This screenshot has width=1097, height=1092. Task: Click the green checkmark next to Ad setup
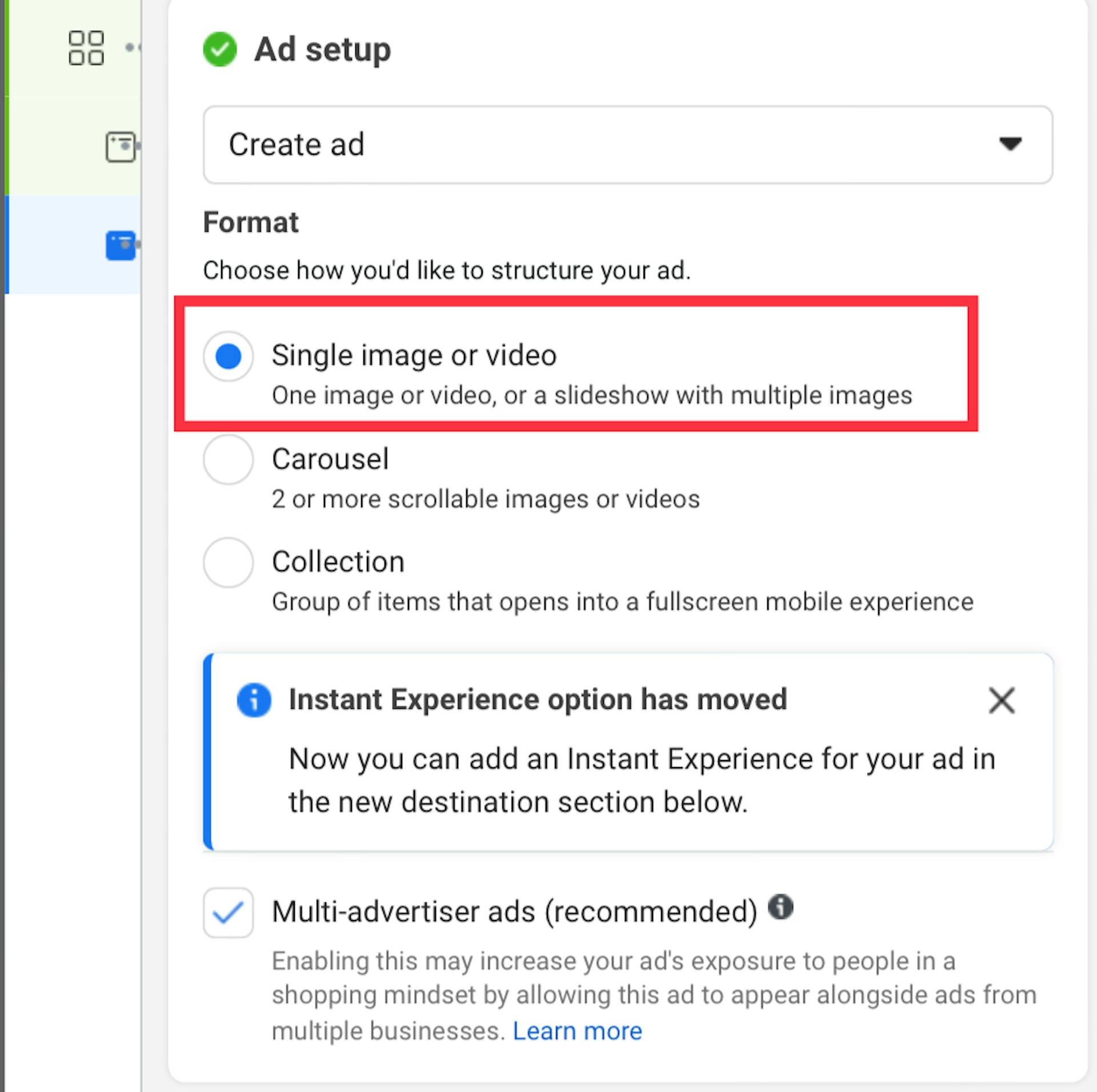click(x=220, y=50)
